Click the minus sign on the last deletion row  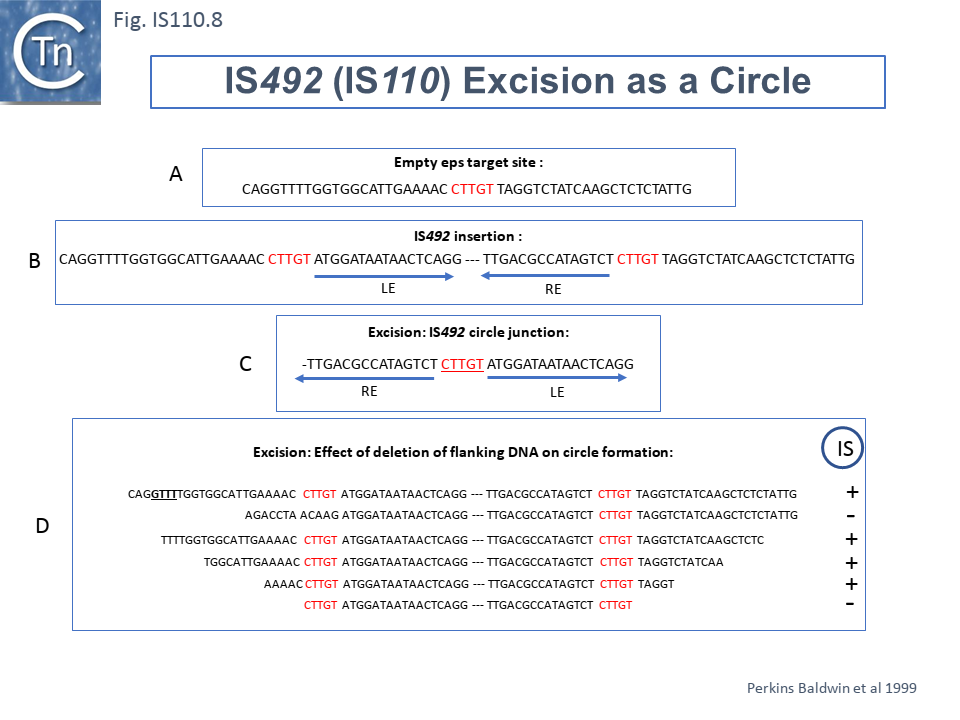(850, 604)
